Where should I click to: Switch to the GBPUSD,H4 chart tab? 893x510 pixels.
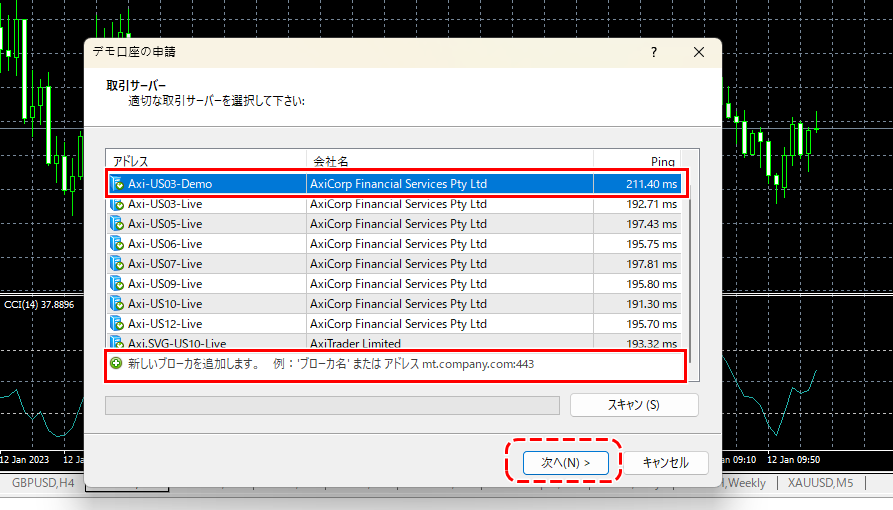(43, 483)
